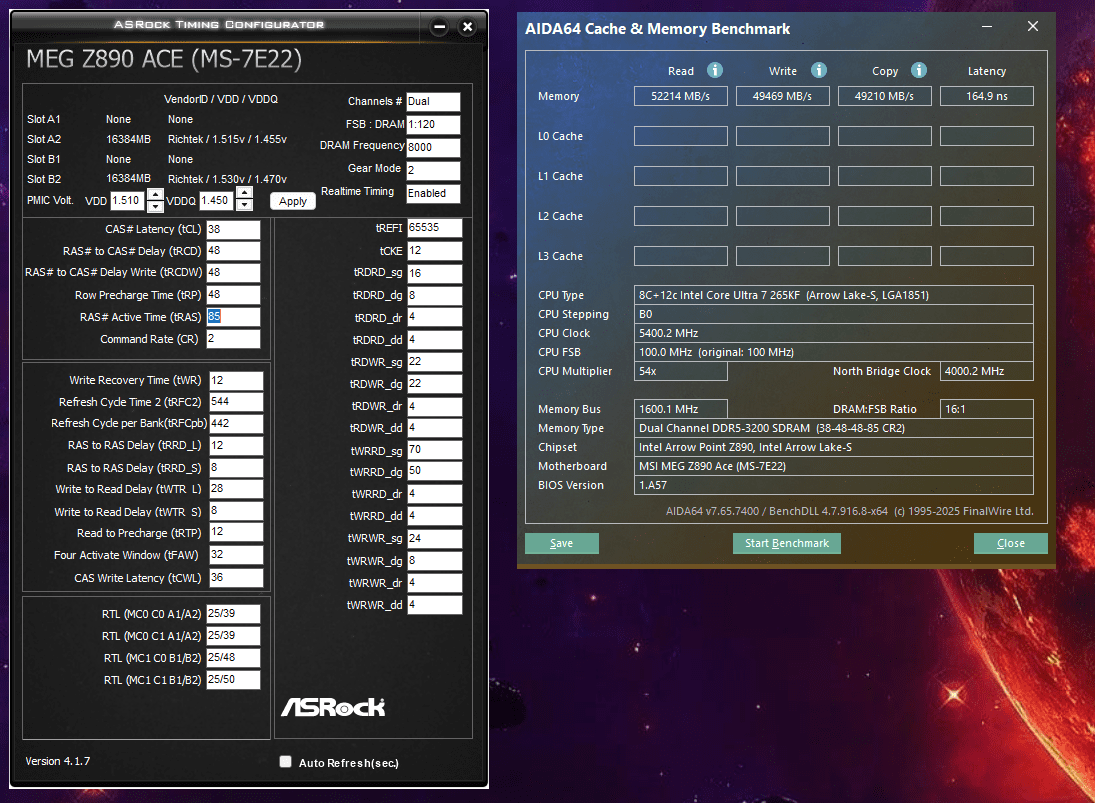
Task: Minimize the AIDA64 benchmark window
Action: [987, 27]
